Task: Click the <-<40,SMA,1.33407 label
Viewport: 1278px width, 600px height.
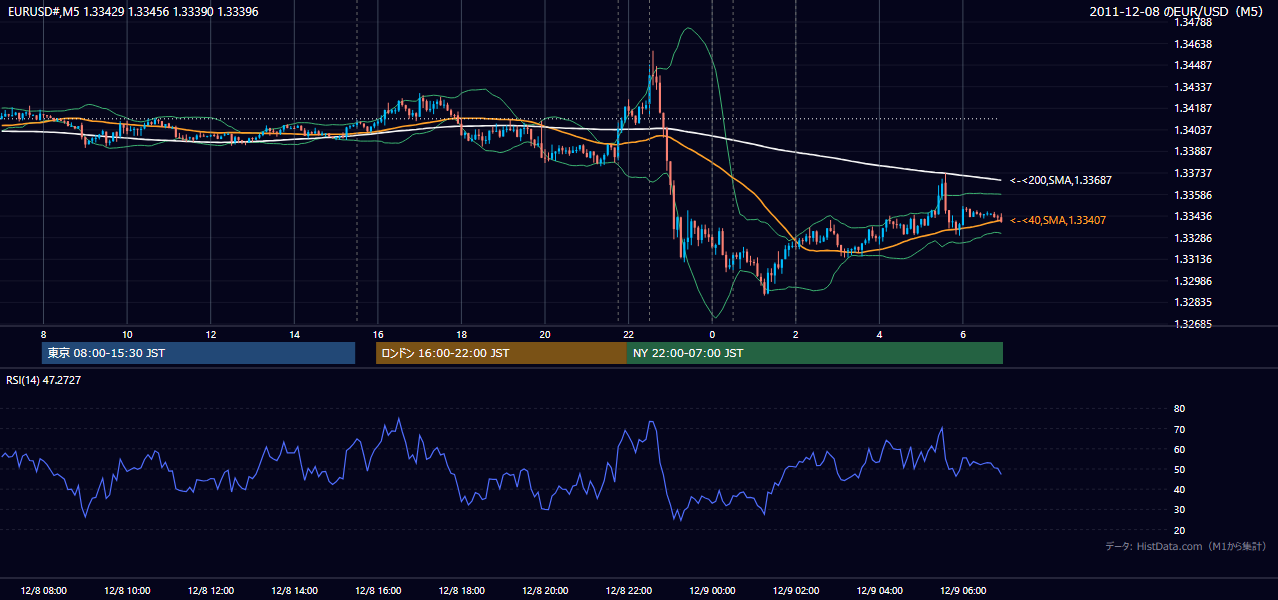Action: tap(1057, 220)
